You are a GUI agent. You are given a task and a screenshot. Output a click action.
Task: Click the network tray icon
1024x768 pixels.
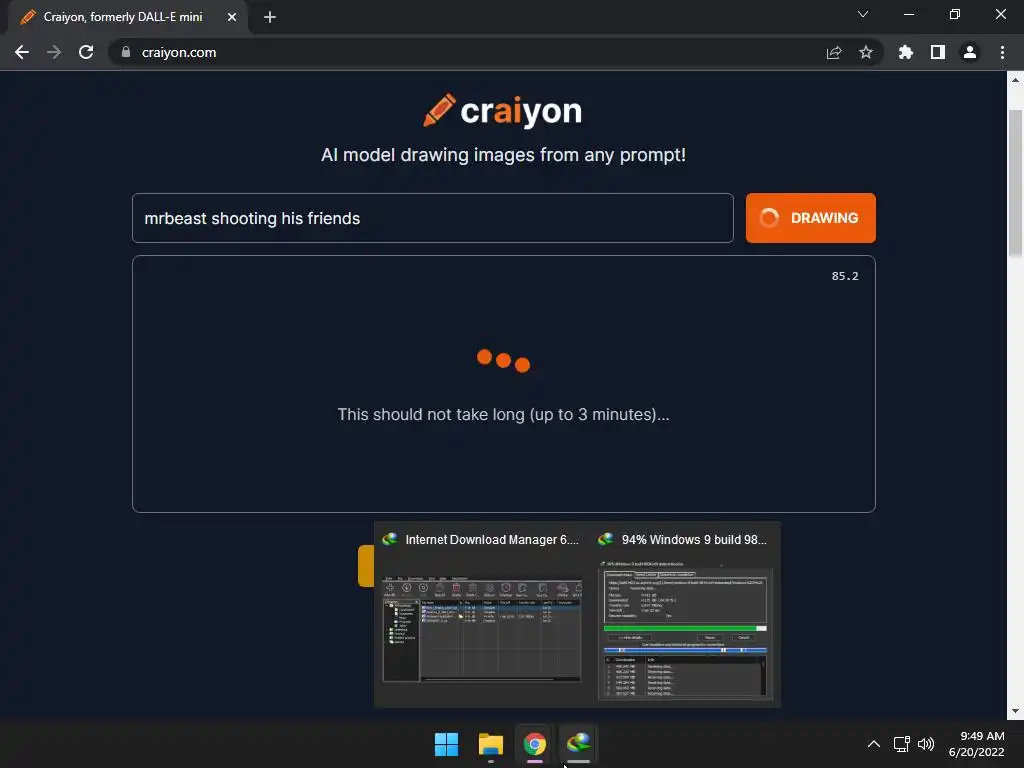(x=902, y=744)
